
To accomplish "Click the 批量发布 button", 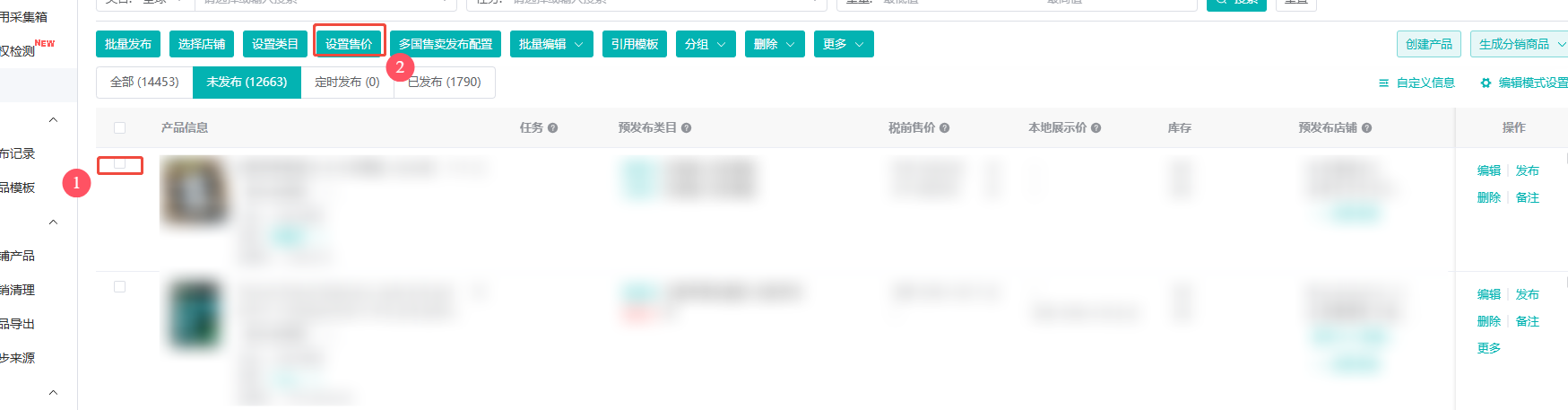I will (x=128, y=44).
